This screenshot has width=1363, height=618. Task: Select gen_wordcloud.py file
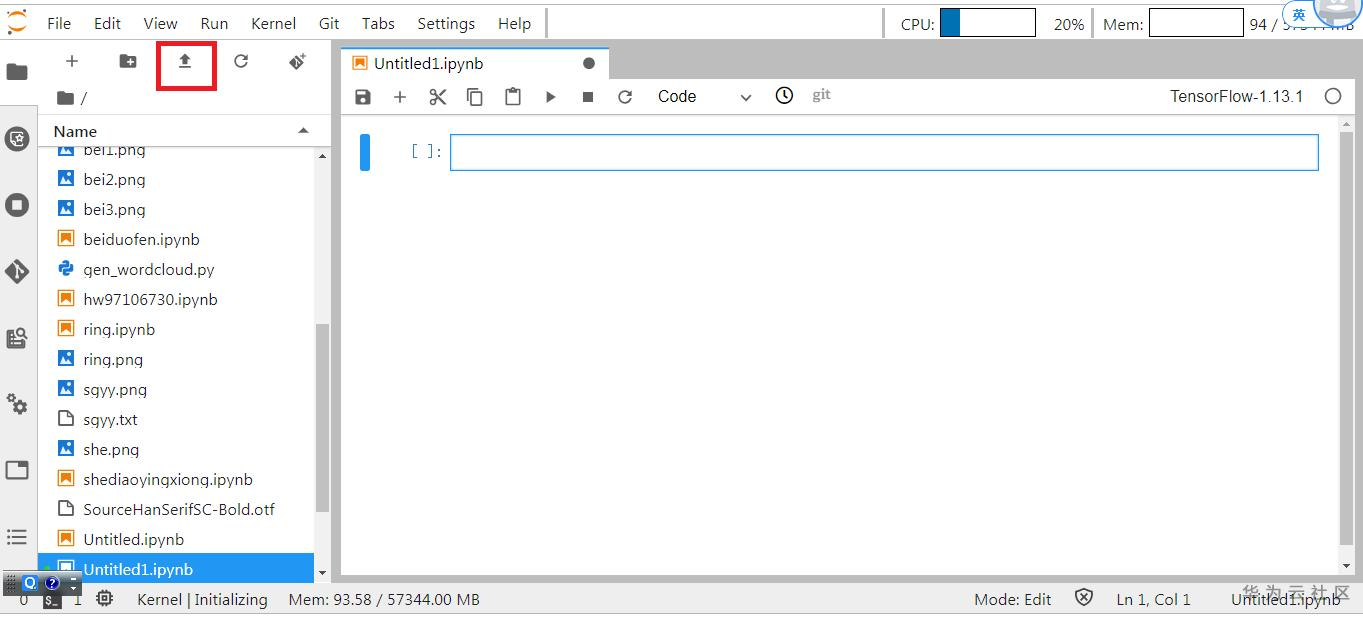(176, 270)
